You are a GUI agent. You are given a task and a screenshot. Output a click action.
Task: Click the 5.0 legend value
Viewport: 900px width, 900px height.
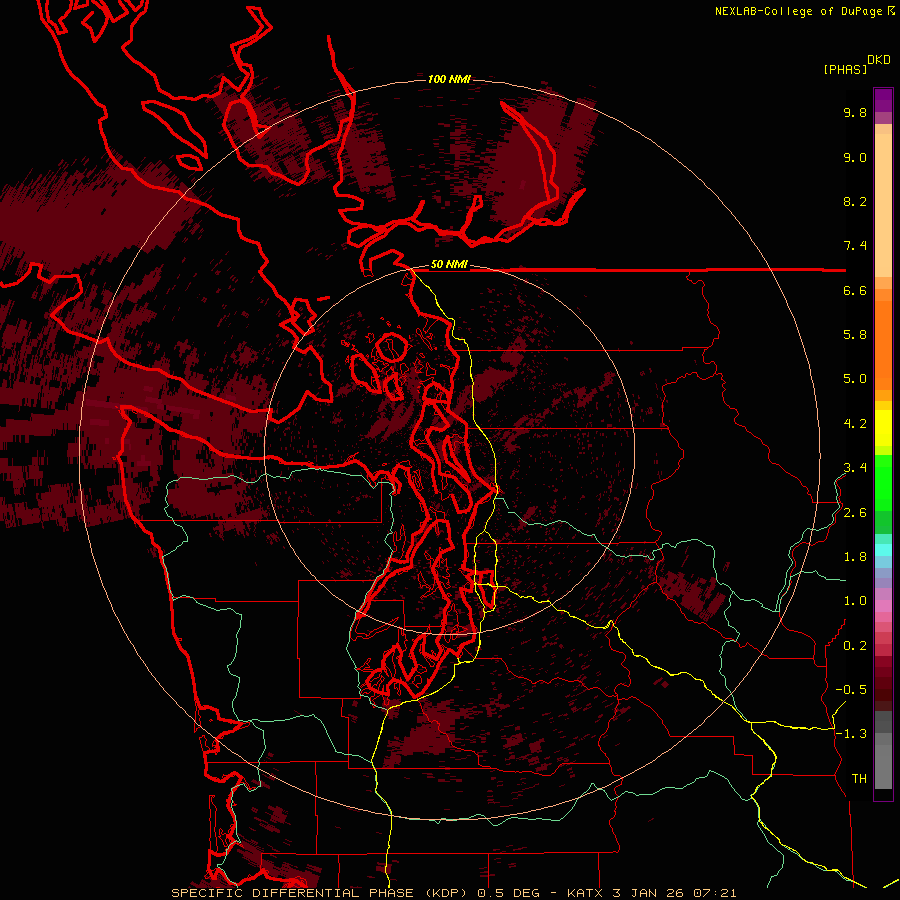click(x=855, y=379)
